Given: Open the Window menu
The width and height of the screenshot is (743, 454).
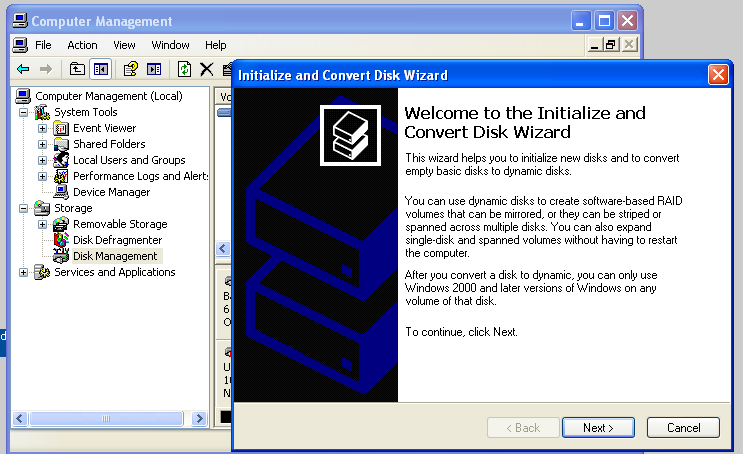Looking at the screenshot, I should (x=170, y=45).
